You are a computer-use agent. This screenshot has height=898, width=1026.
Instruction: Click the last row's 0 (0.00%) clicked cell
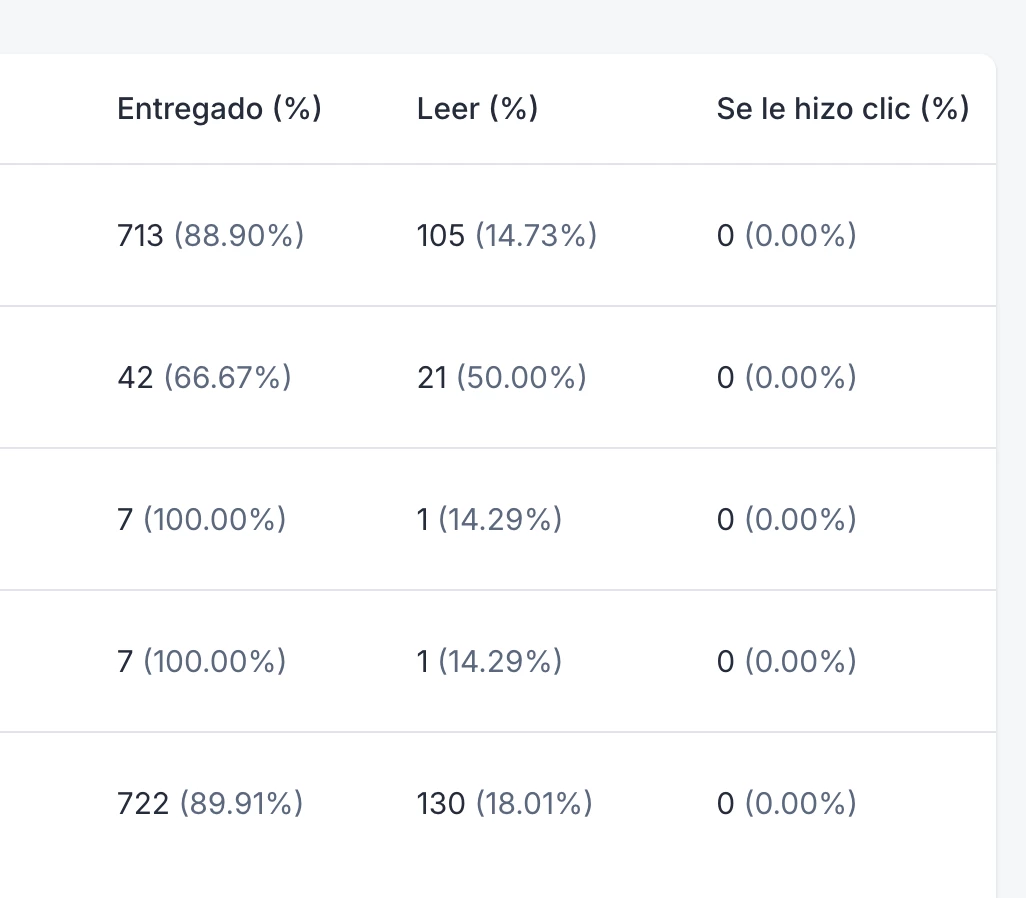787,804
